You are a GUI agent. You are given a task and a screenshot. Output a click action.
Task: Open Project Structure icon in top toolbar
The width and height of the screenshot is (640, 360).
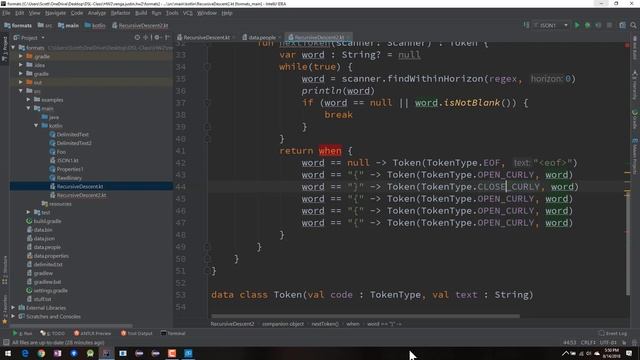pyautogui.click(x=622, y=25)
